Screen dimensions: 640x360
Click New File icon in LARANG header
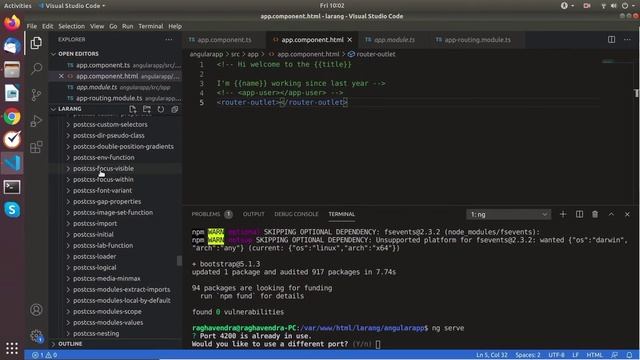click(133, 109)
